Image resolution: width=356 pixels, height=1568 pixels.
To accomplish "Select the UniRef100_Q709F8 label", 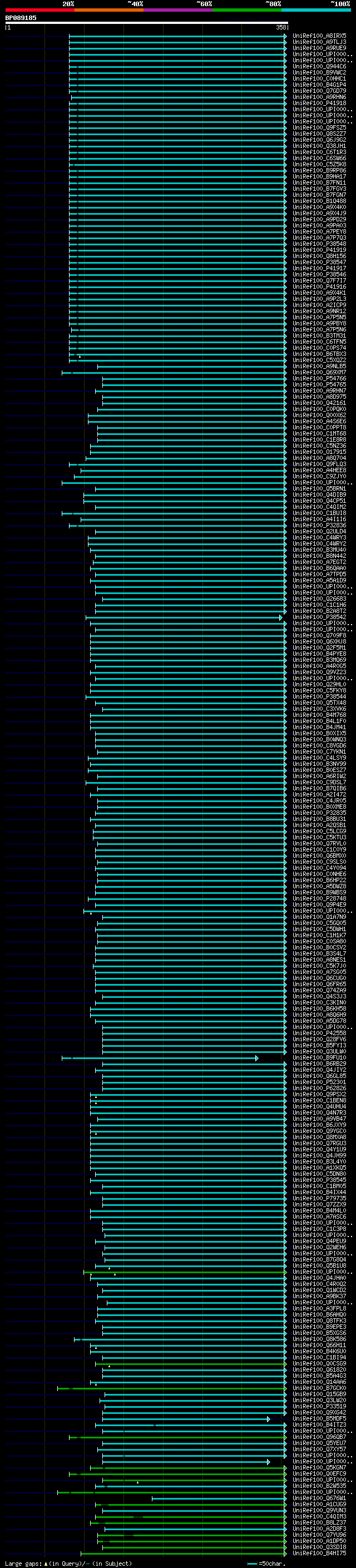I will [x=319, y=635].
